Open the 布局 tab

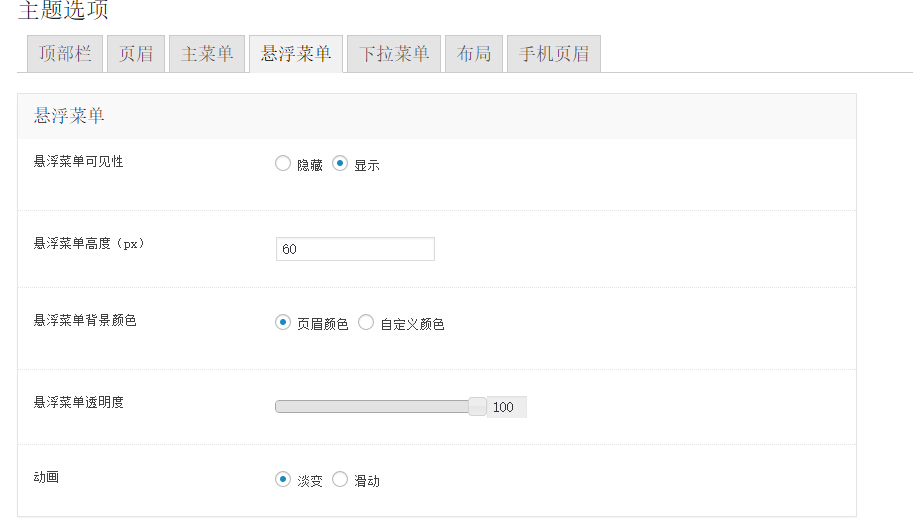point(474,54)
